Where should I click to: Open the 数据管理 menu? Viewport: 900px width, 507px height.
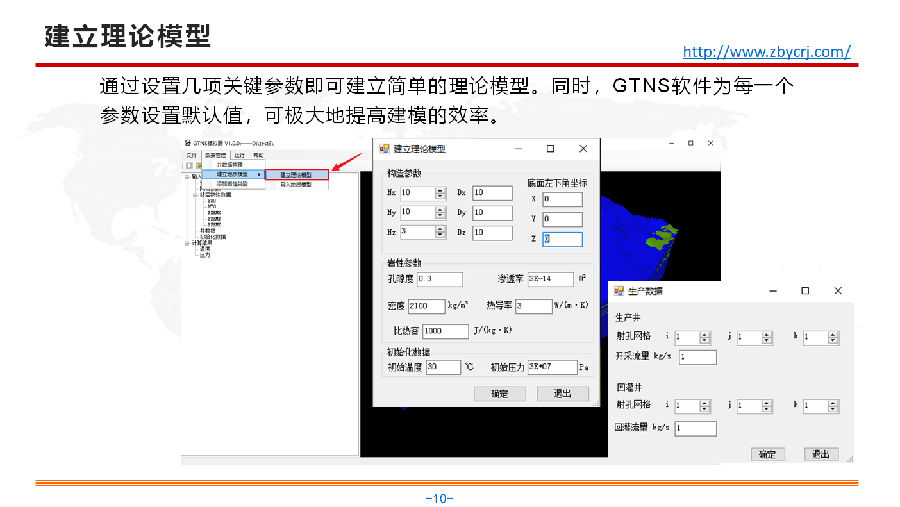[215, 156]
